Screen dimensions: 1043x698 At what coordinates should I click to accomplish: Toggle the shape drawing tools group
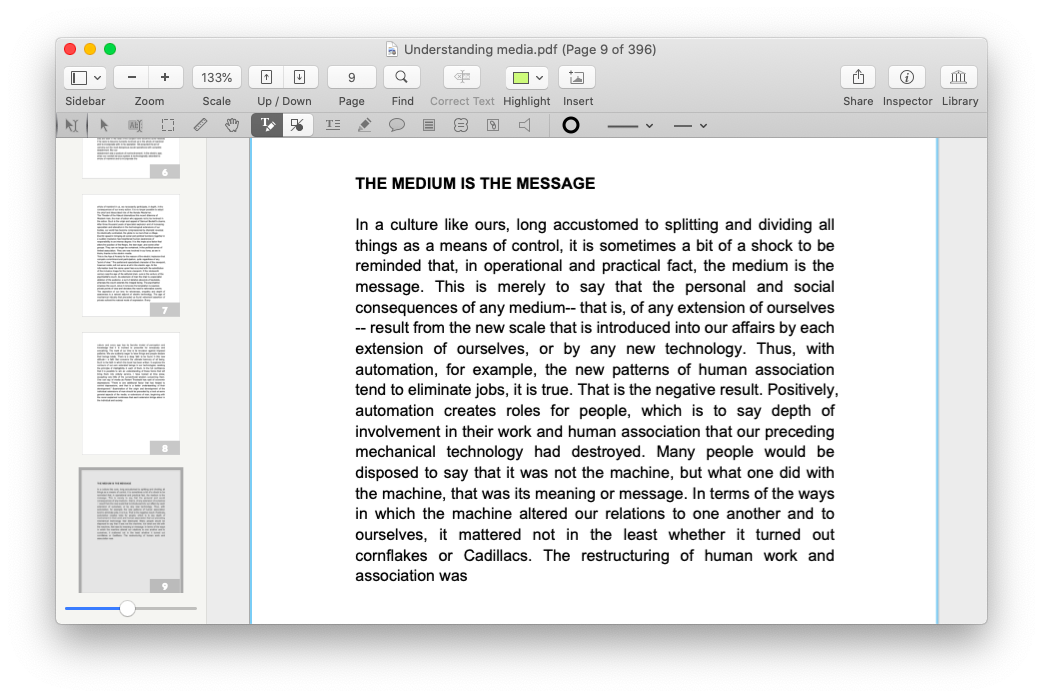(x=297, y=125)
